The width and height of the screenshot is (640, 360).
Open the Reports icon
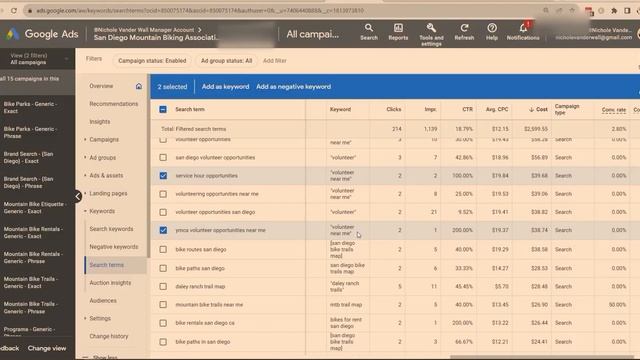click(398, 32)
